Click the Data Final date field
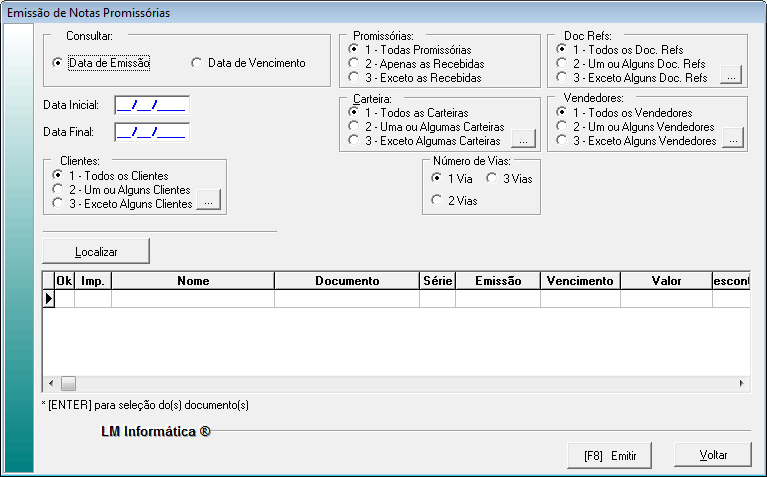767x477 pixels. [151, 131]
